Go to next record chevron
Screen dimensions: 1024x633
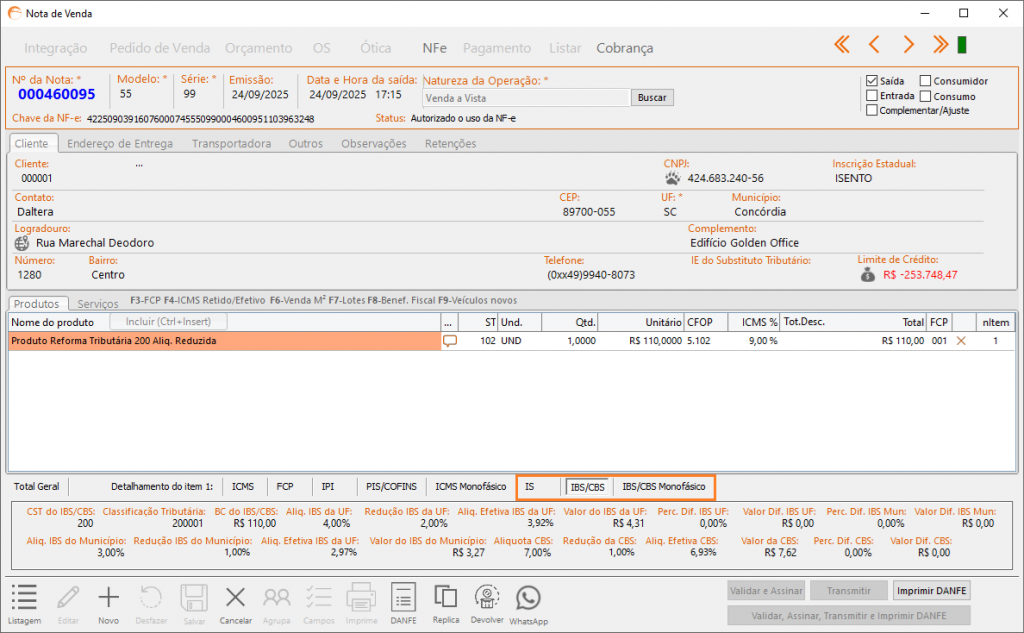point(908,44)
